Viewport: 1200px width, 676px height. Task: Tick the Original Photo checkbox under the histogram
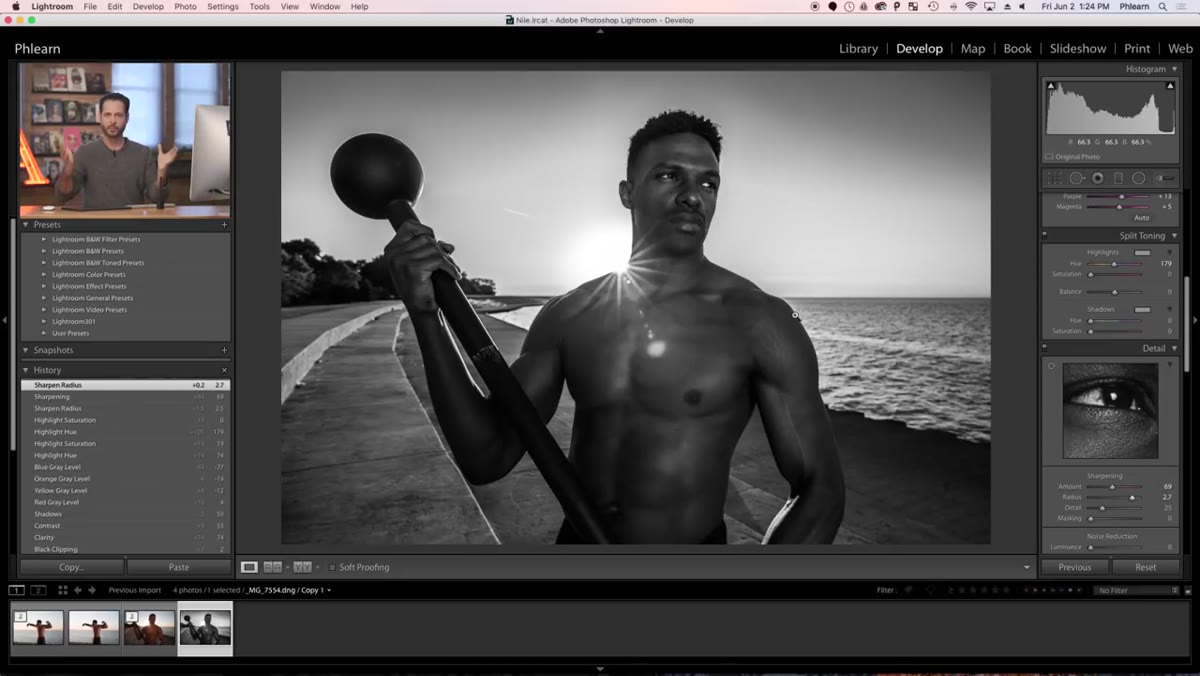pyautogui.click(x=1049, y=157)
